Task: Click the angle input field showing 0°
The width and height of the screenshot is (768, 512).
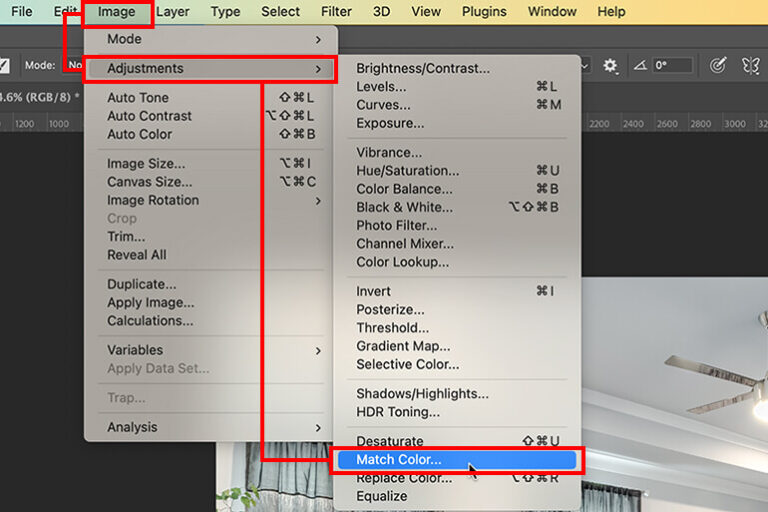Action: [672, 65]
